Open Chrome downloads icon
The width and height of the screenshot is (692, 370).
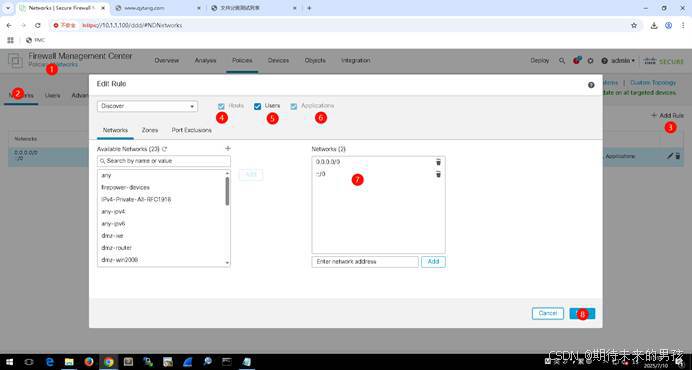tap(654, 26)
